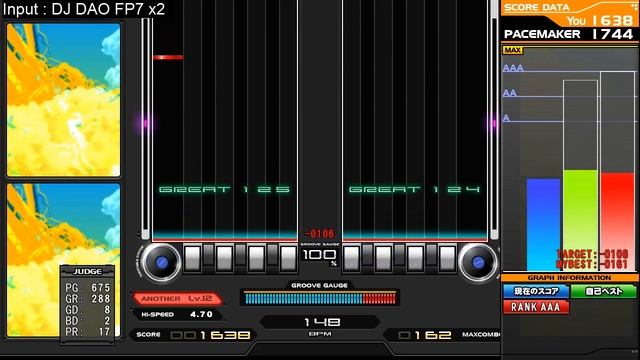
Task: Hit the second black key on right keyboard
Action: pos(399,255)
